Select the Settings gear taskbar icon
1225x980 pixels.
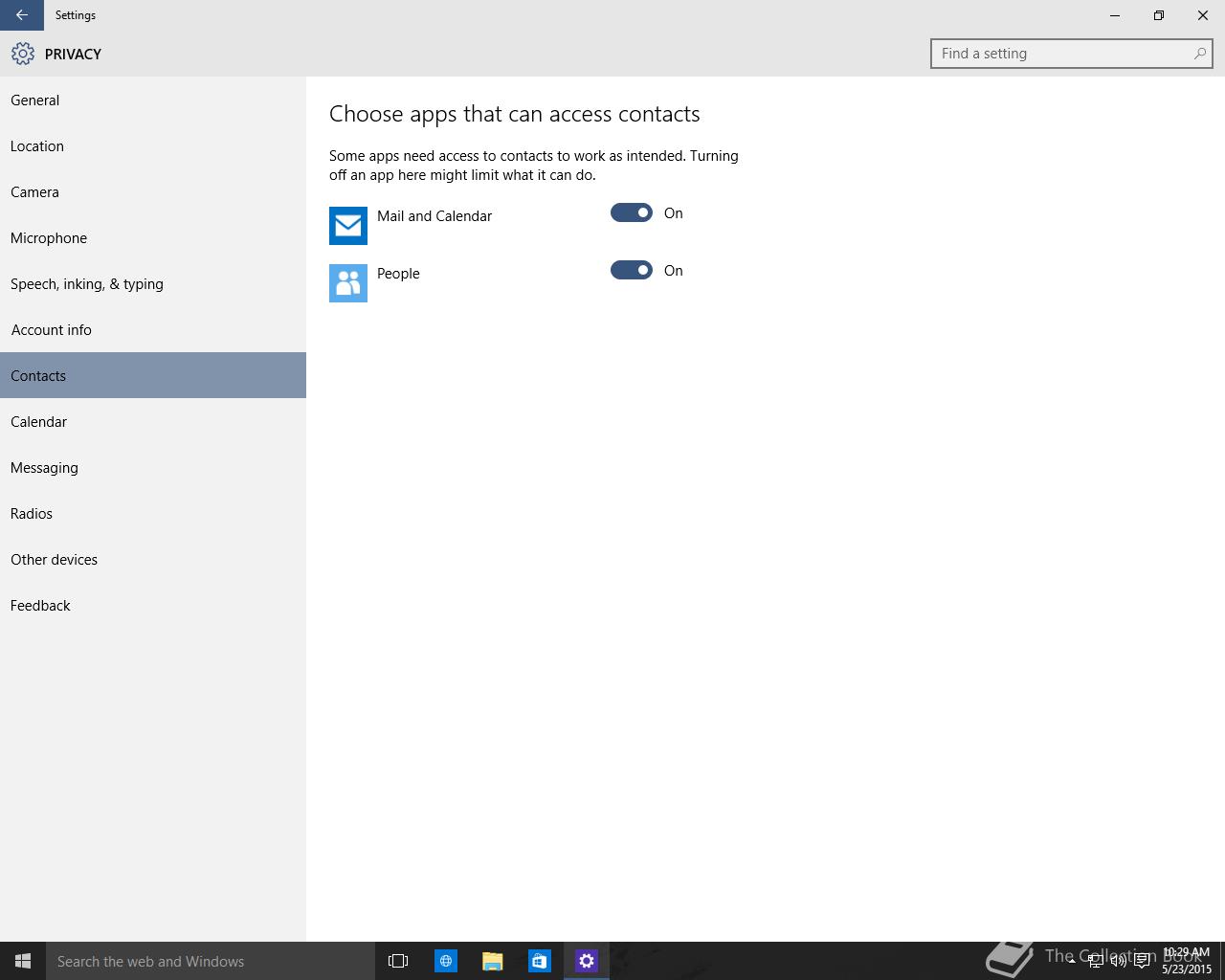pos(587,961)
